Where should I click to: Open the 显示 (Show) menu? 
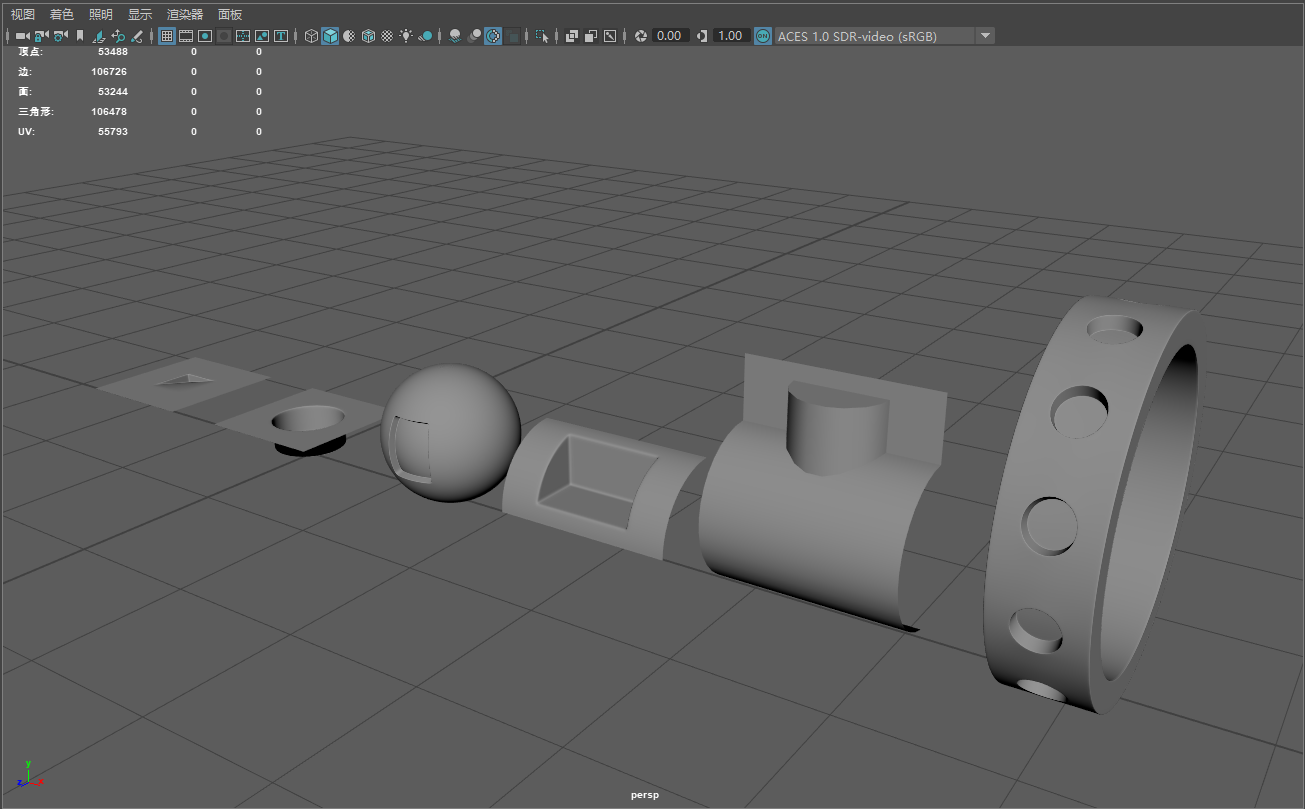(x=140, y=14)
